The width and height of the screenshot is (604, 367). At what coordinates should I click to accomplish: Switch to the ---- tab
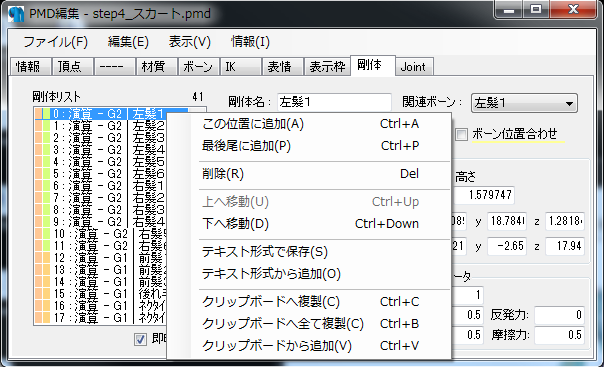[x=114, y=67]
